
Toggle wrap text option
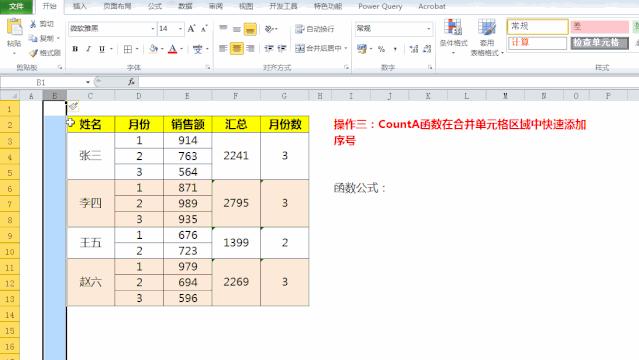coord(315,29)
